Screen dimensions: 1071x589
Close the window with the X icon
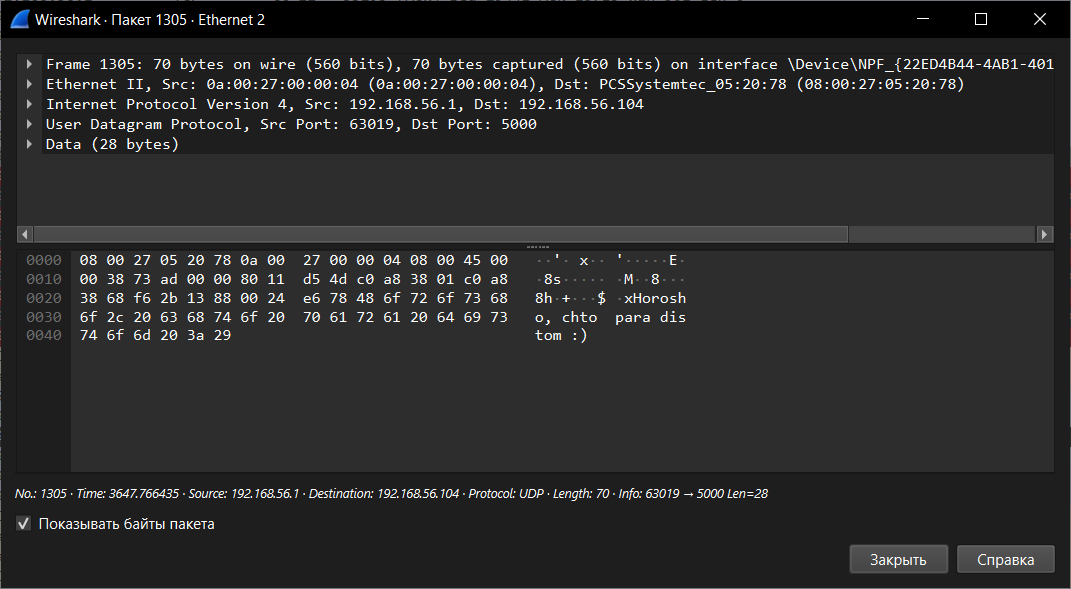pos(1040,19)
